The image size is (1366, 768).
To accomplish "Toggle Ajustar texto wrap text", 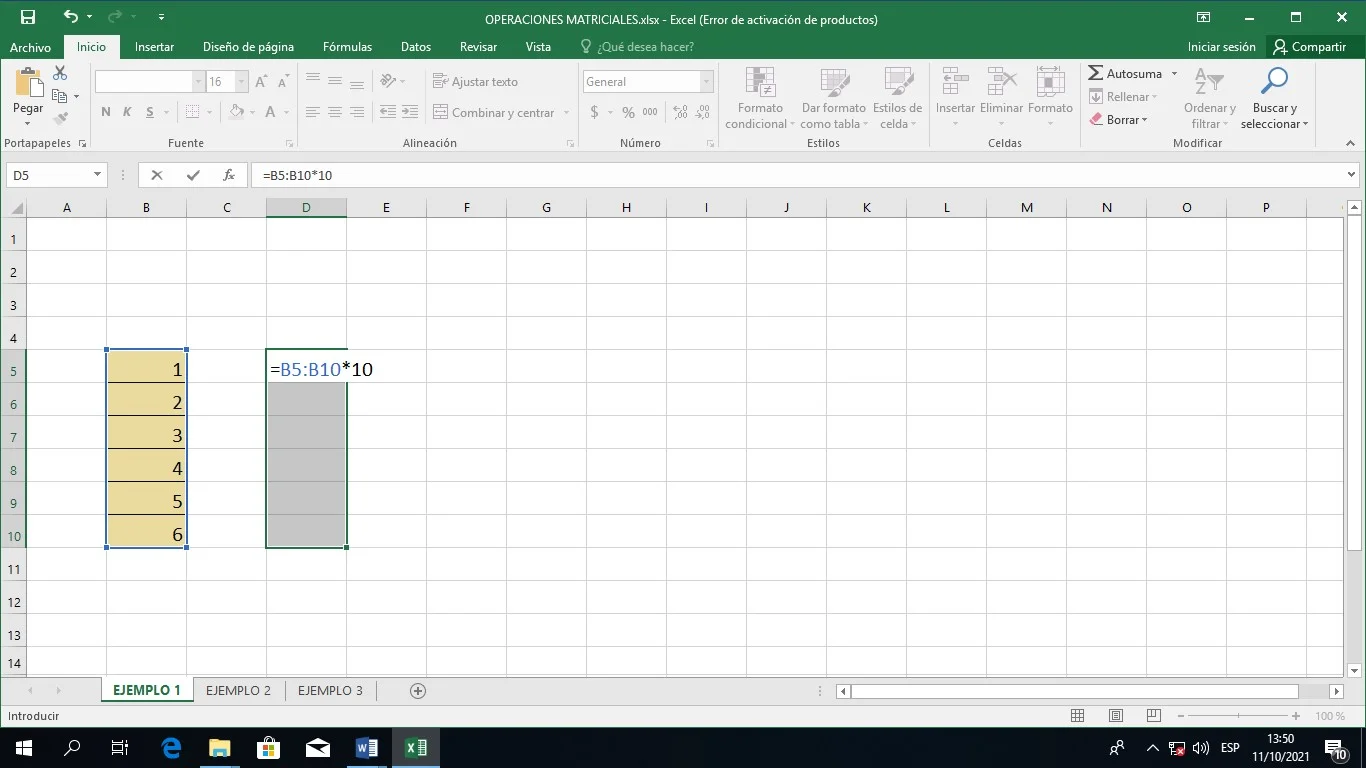I will point(475,82).
